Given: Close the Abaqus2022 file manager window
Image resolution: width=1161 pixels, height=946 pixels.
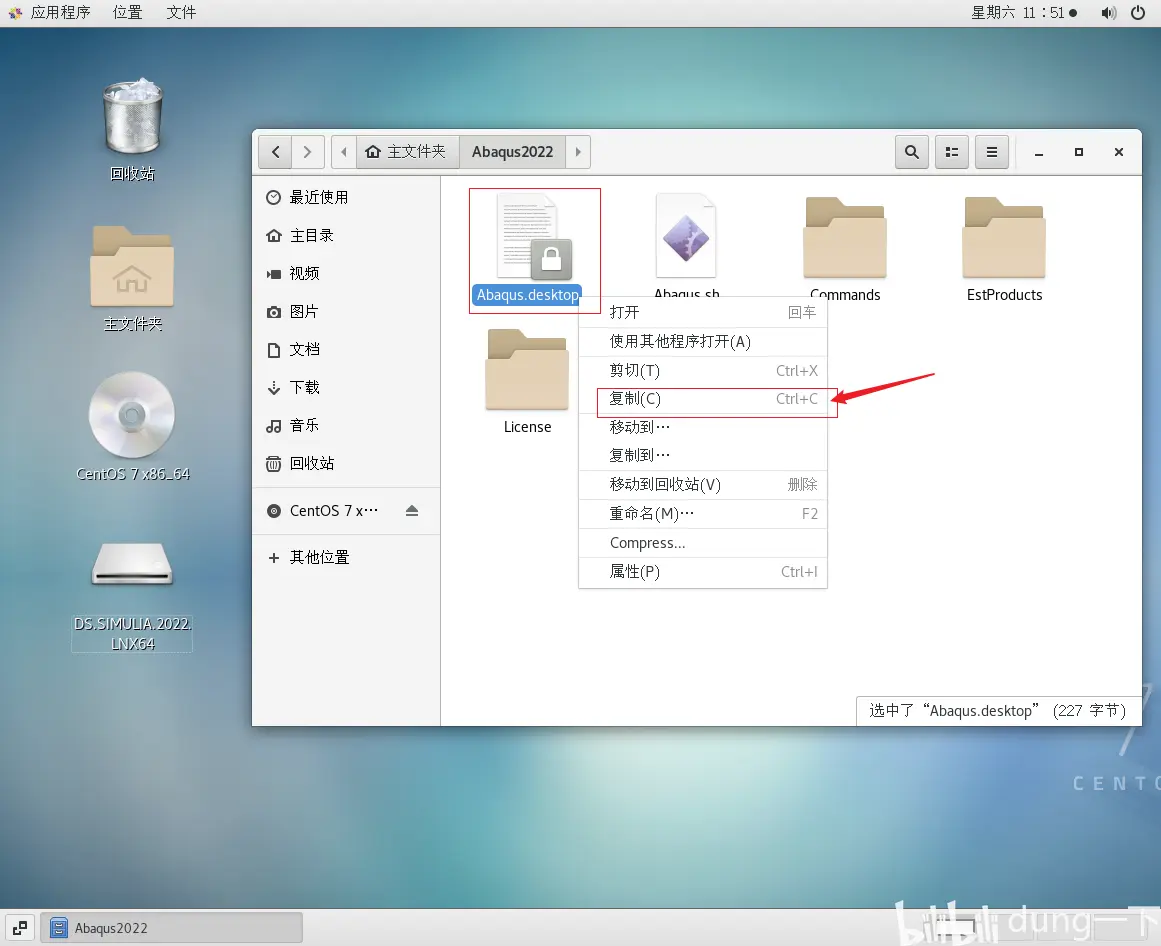Looking at the screenshot, I should (1119, 152).
